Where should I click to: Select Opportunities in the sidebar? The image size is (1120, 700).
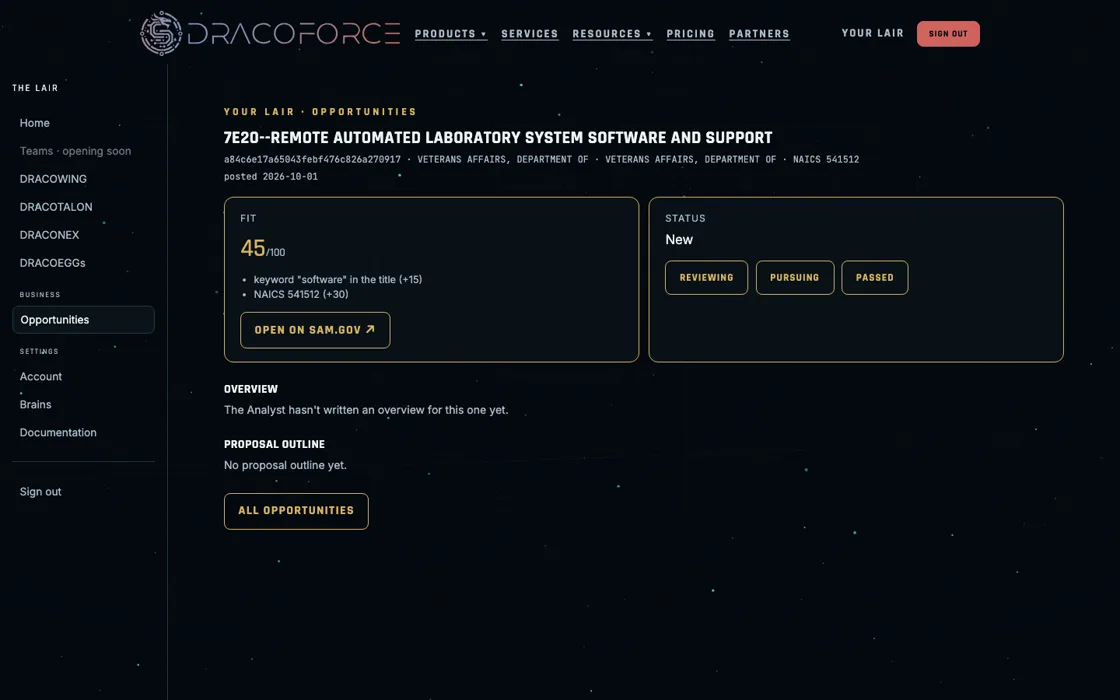pos(84,319)
